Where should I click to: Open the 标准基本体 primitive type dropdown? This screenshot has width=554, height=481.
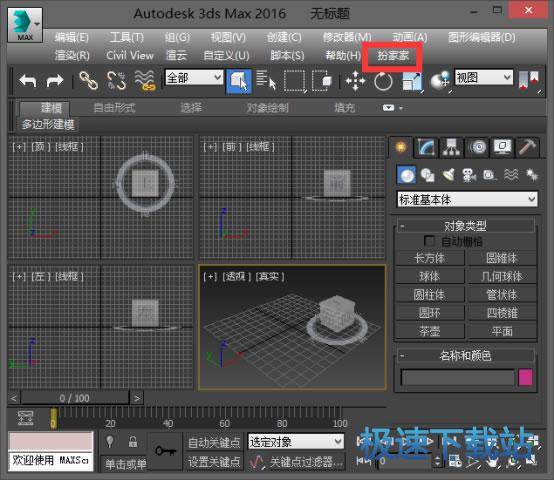467,200
